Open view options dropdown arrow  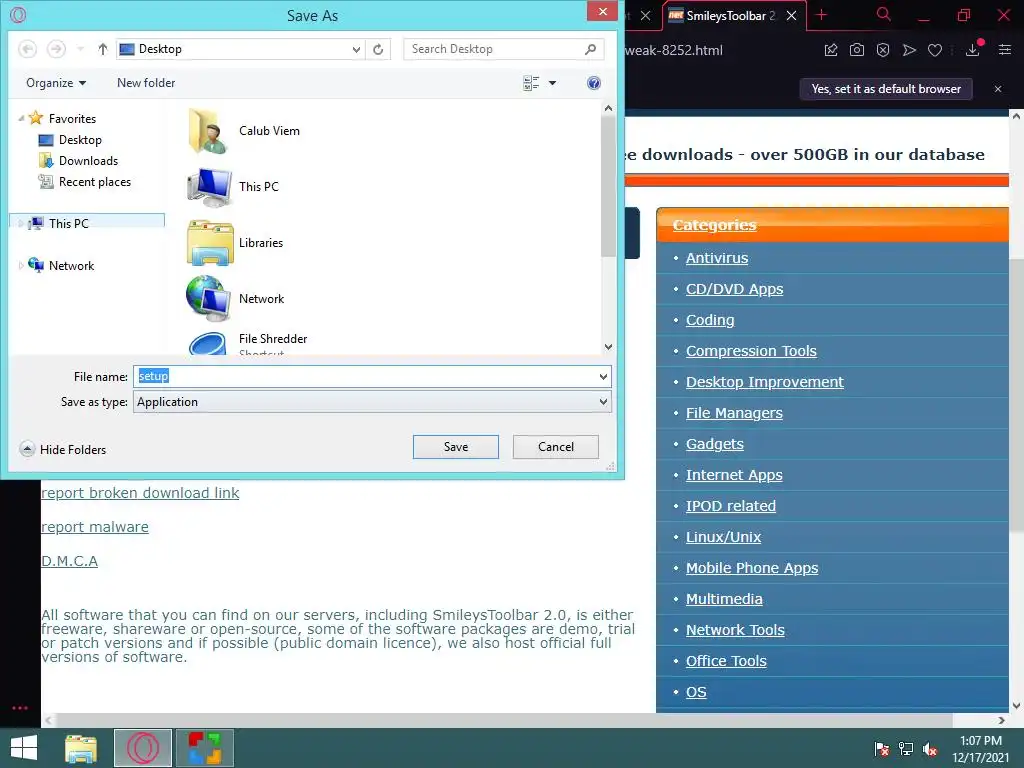552,83
